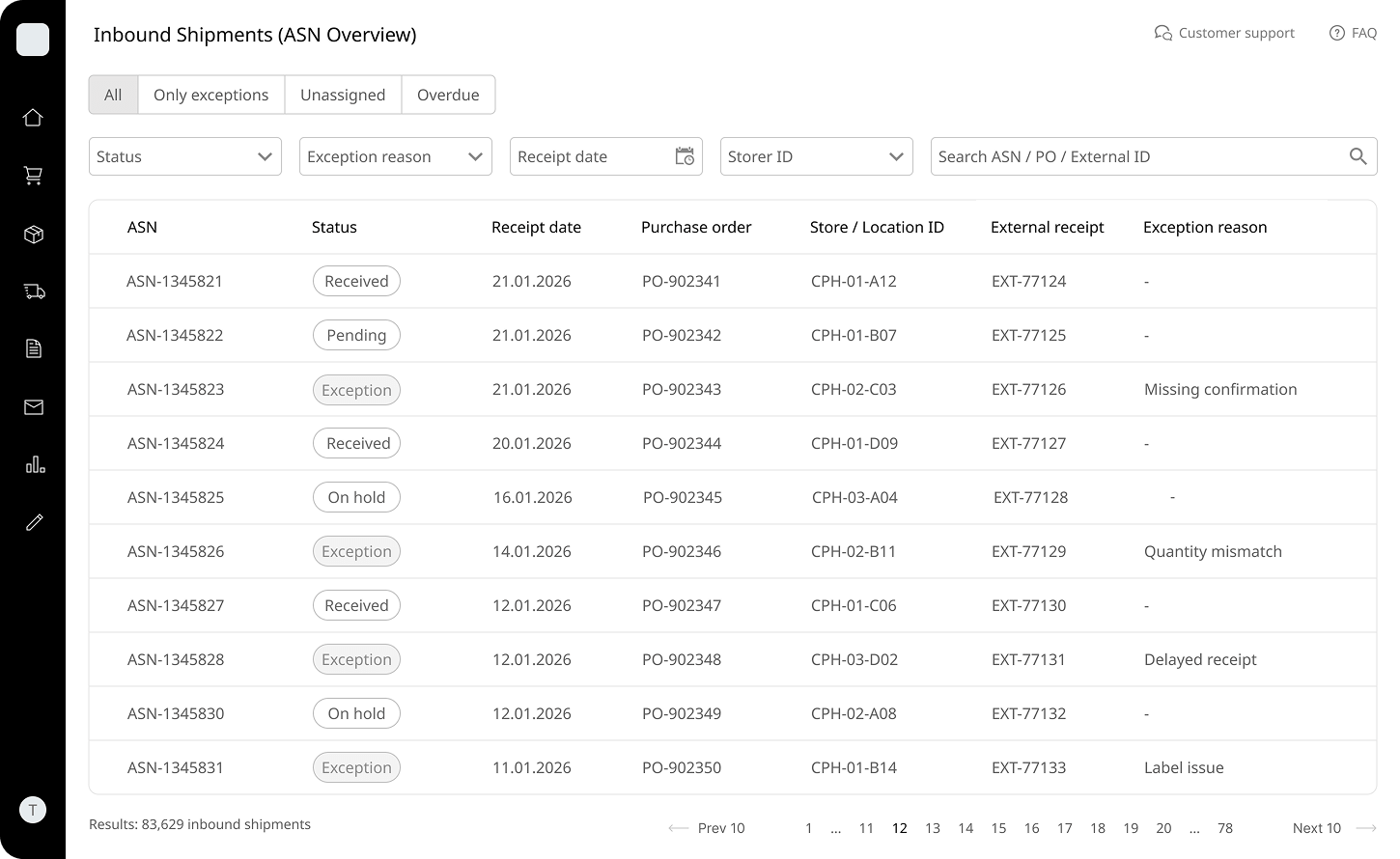
Task: Open the Exception reason filter dropdown
Action: point(395,156)
